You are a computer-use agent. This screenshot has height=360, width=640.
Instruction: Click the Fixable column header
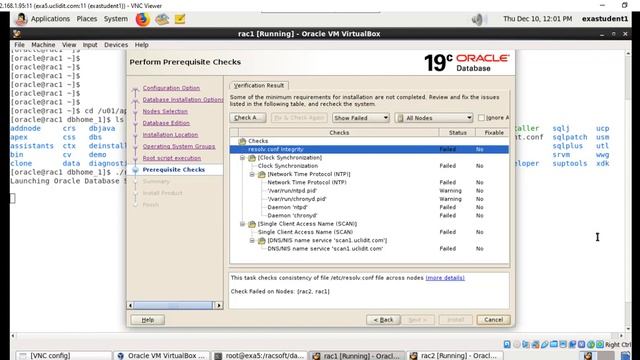pos(493,133)
